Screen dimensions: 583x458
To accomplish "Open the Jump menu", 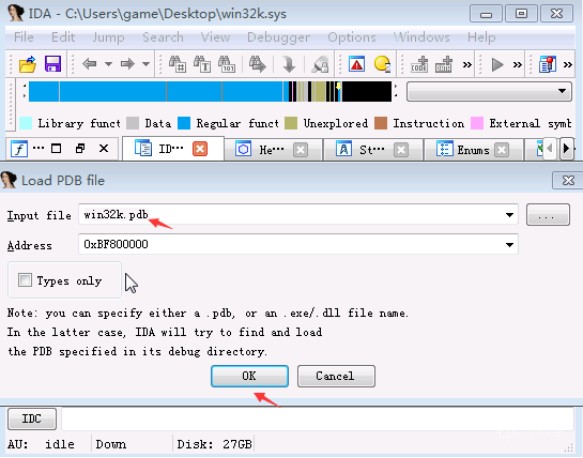I will tap(108, 37).
